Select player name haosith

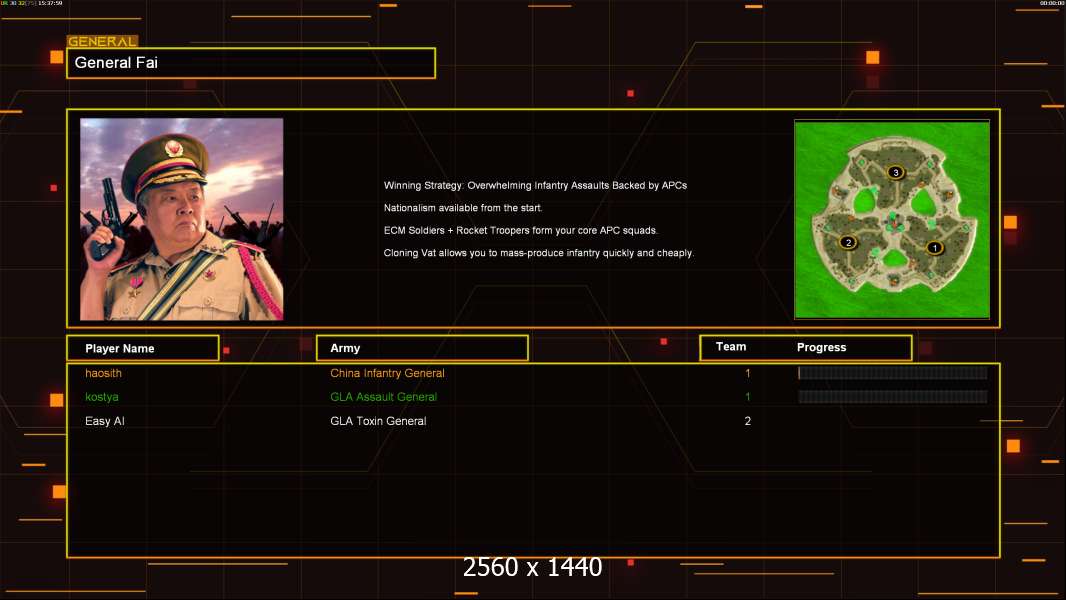click(x=103, y=373)
